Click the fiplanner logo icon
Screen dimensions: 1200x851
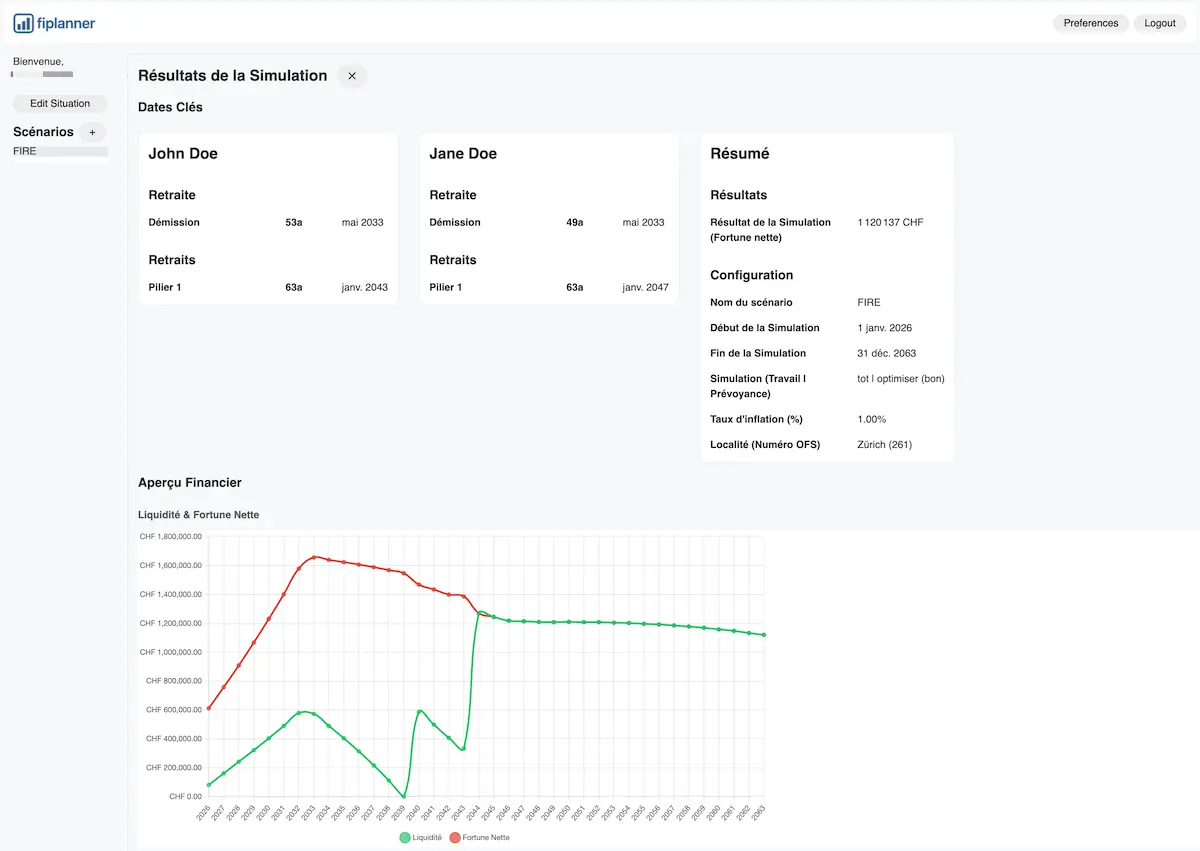click(22, 22)
